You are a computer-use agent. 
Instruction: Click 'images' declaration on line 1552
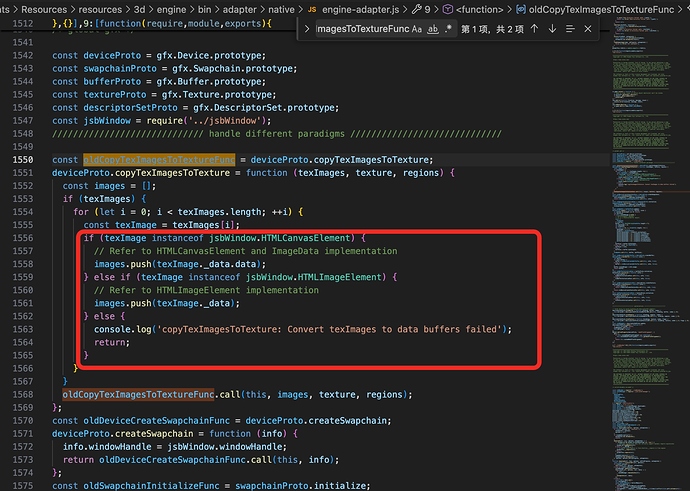point(110,186)
